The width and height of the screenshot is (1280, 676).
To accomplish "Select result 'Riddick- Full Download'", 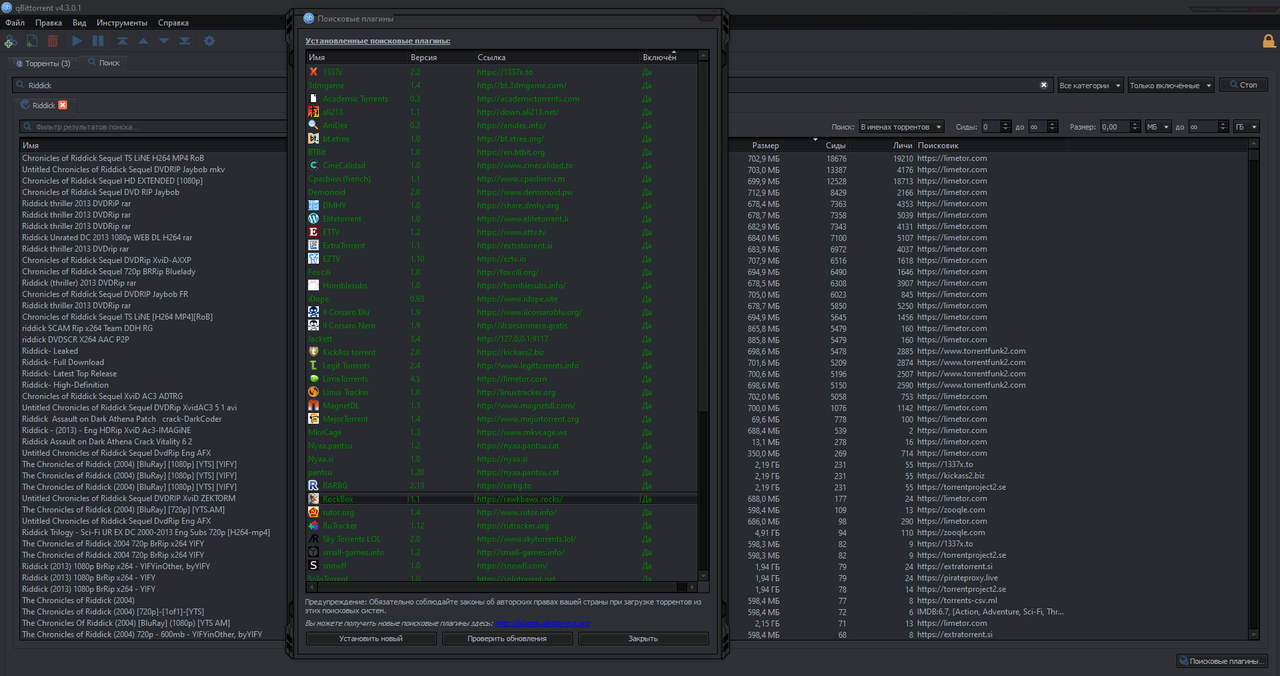I will point(63,362).
